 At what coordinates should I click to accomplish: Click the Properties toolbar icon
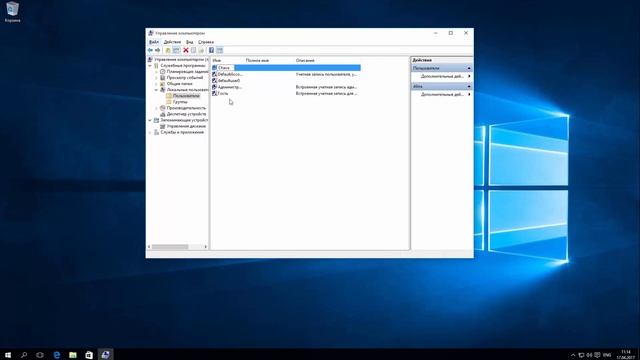(193, 50)
